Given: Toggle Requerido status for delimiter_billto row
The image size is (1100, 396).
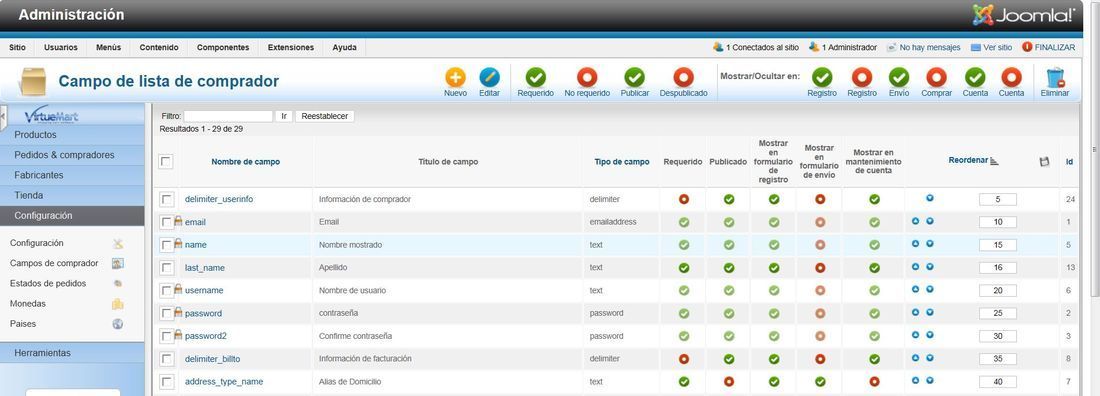Looking at the screenshot, I should (x=683, y=359).
